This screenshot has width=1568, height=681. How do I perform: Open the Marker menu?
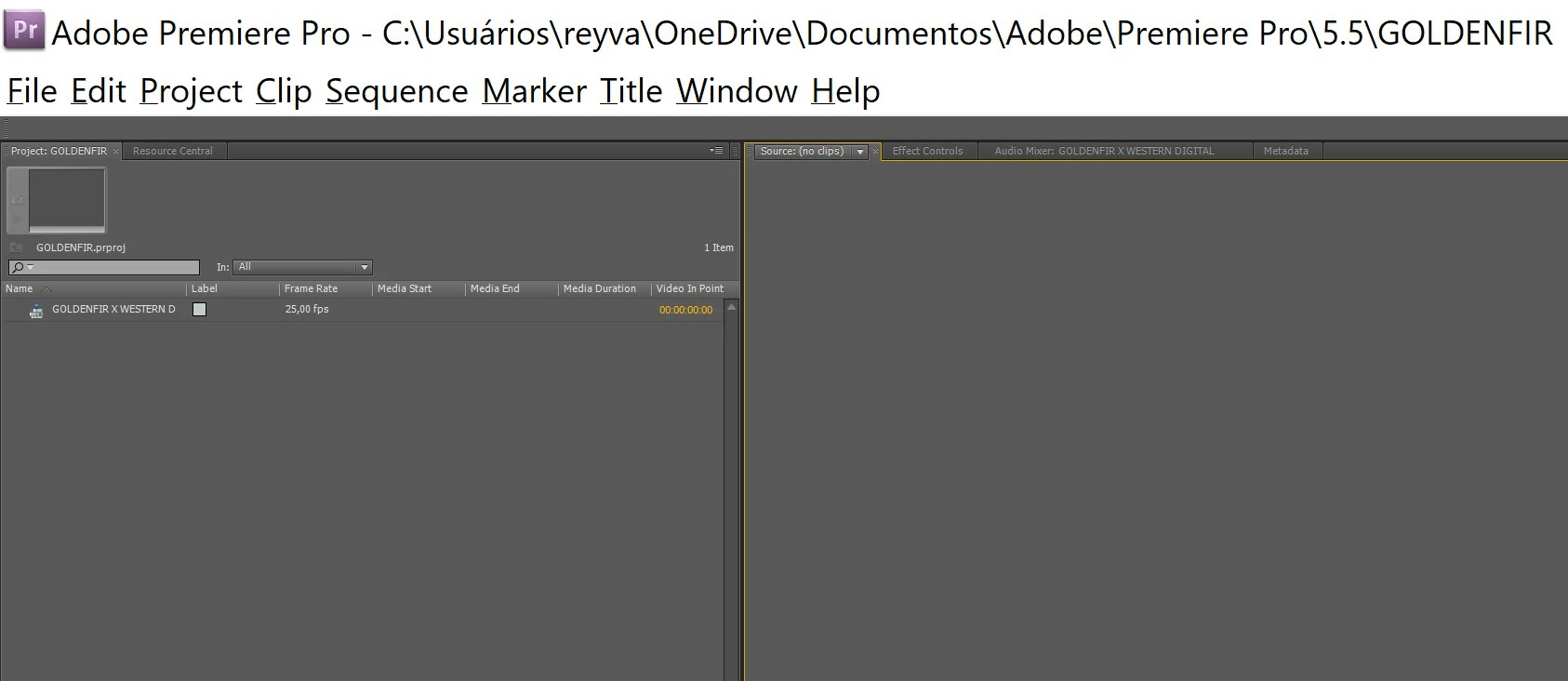coord(535,91)
